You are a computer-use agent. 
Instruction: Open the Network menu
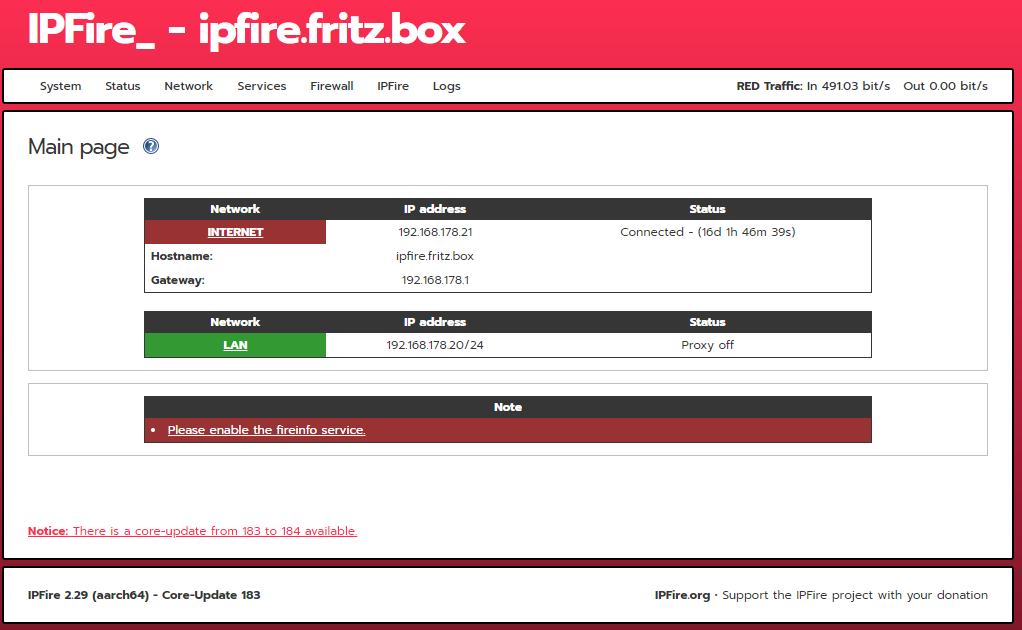click(x=188, y=86)
